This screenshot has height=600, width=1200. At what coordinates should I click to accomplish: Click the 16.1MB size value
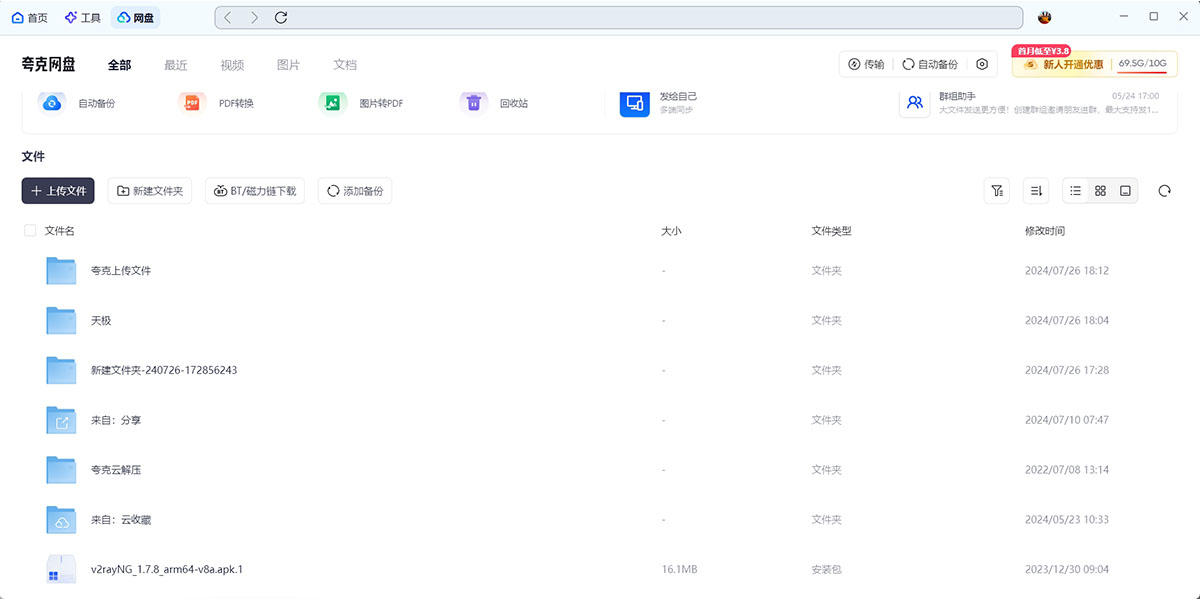679,570
